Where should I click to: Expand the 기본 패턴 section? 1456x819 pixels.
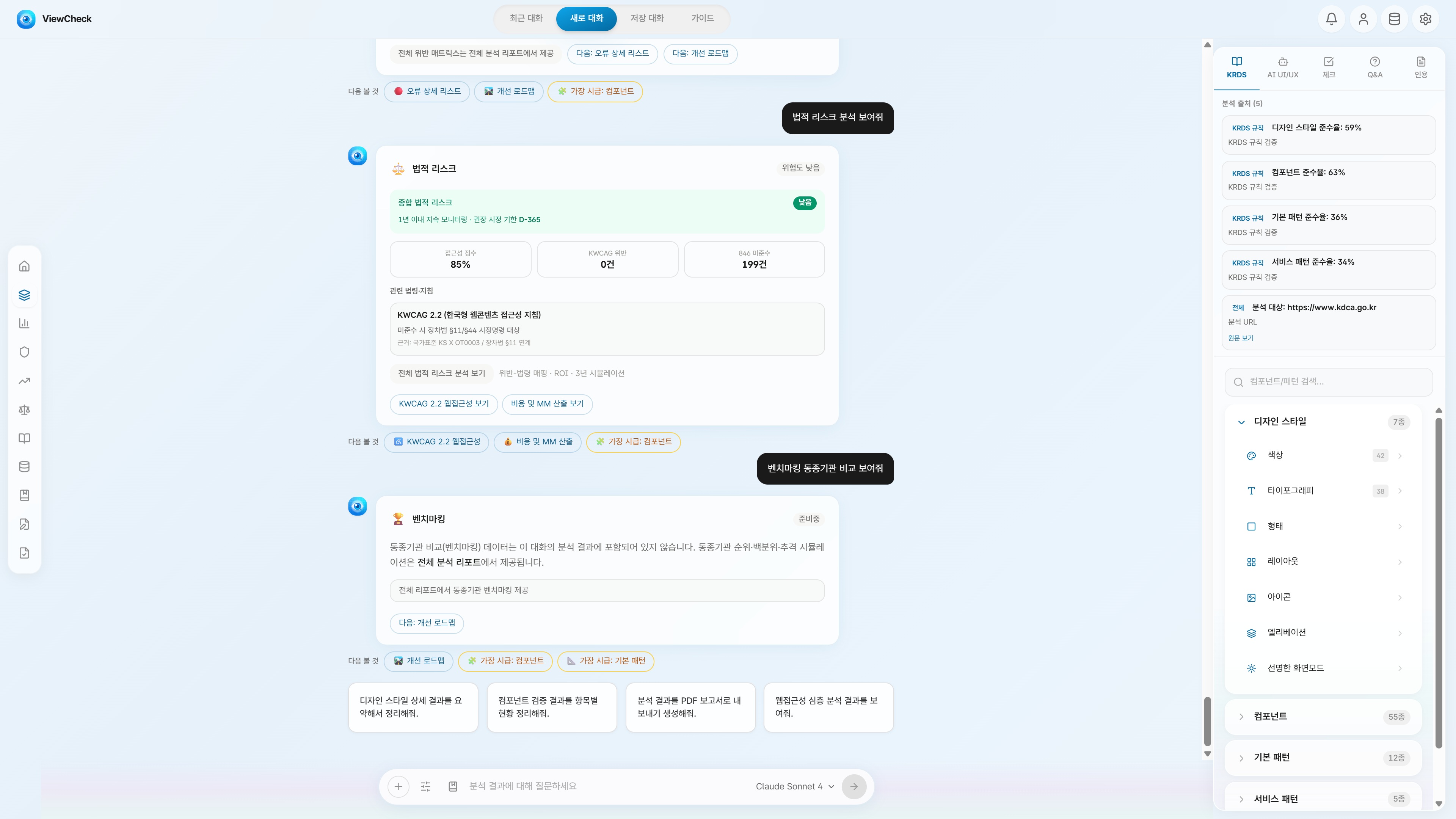coord(1323,758)
